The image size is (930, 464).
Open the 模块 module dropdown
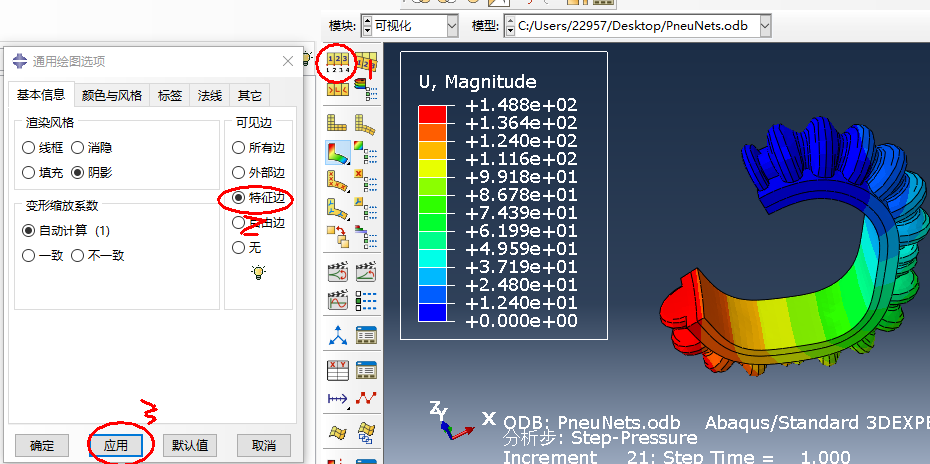[409, 25]
